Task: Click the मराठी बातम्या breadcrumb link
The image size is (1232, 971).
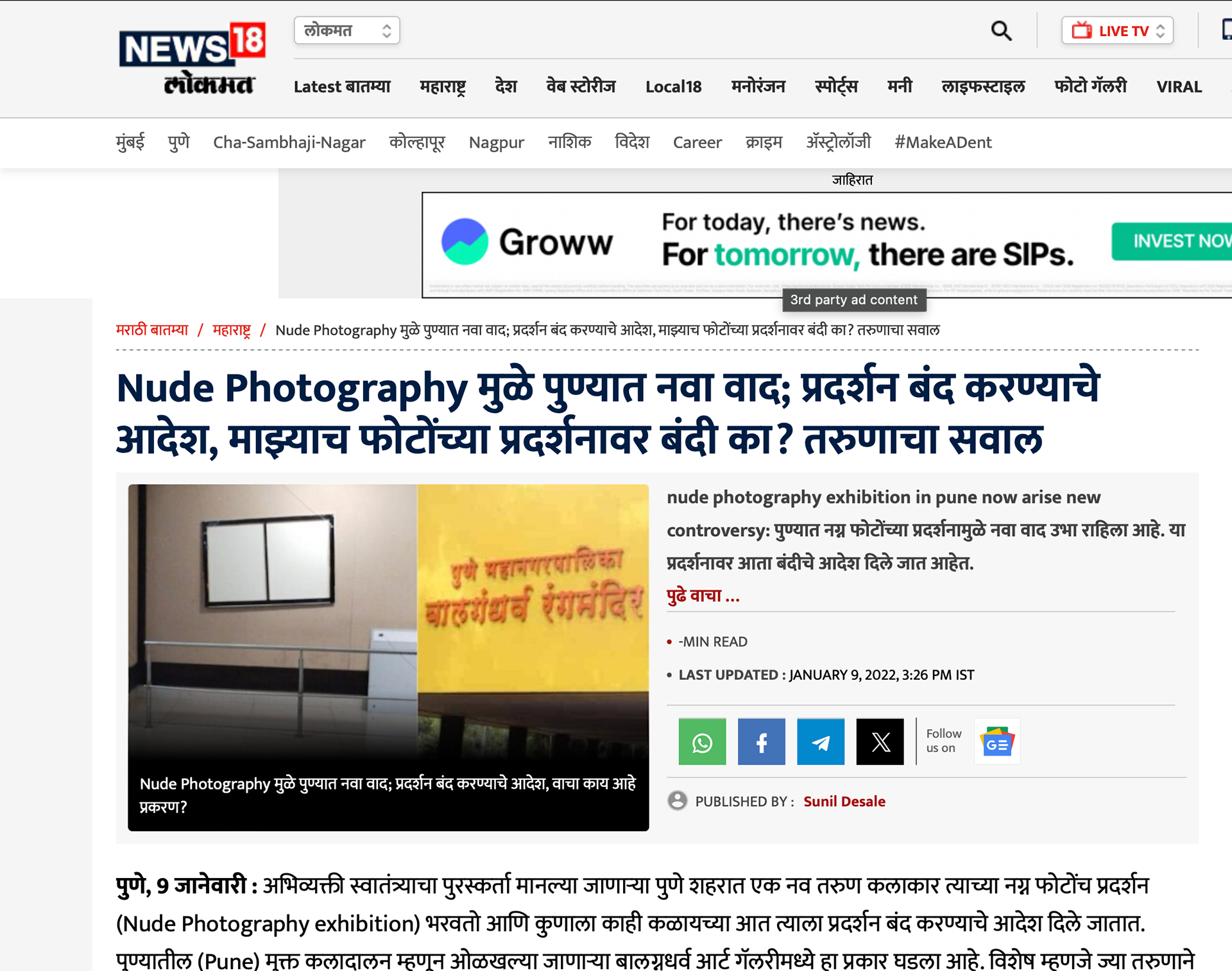Action: pyautogui.click(x=152, y=330)
